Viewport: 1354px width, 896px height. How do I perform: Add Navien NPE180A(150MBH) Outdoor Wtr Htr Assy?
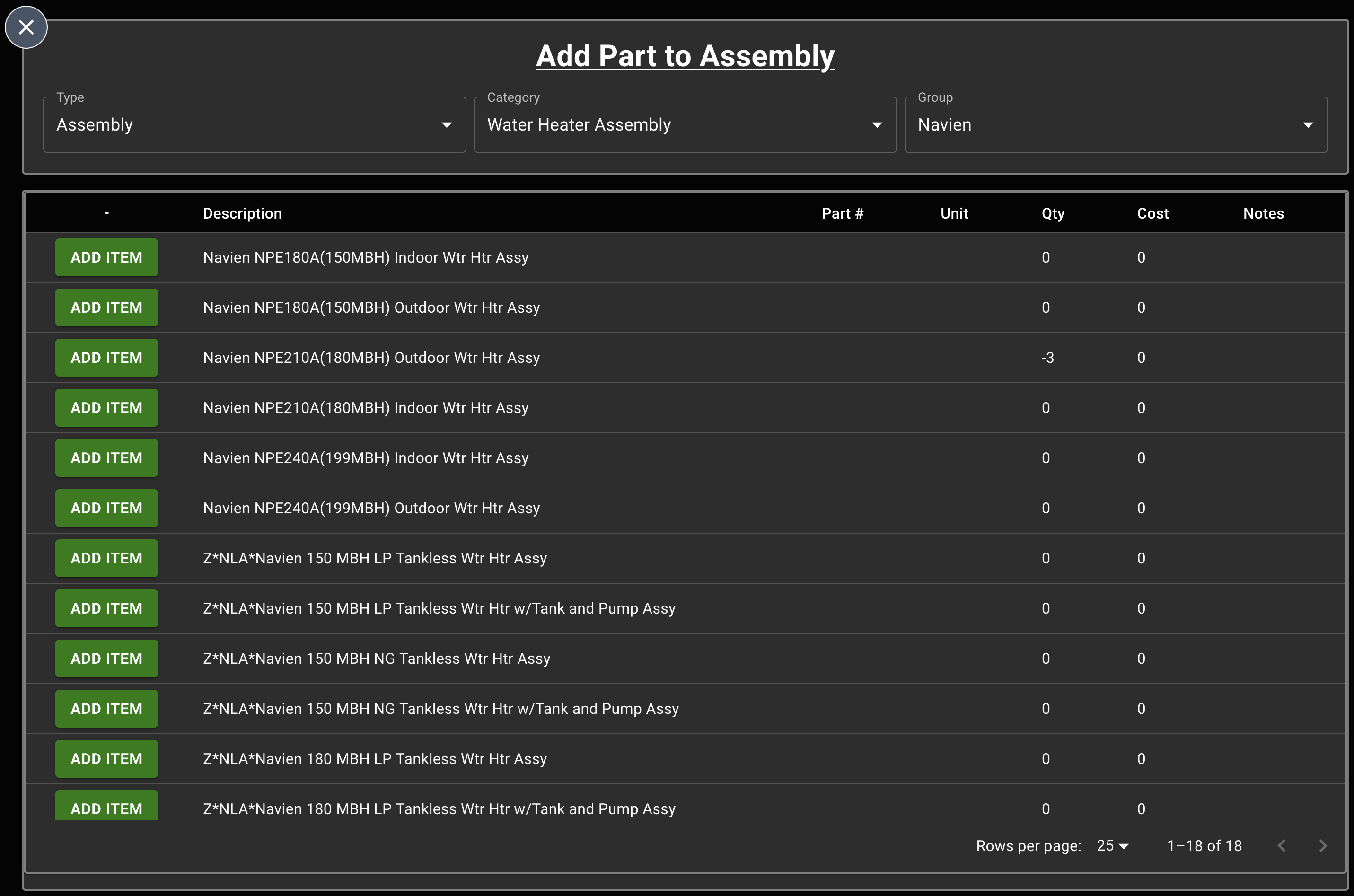(106, 307)
